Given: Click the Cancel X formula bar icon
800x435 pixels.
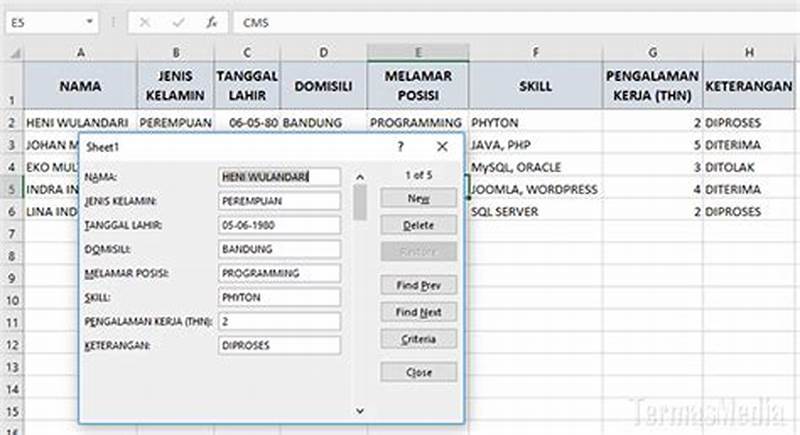Looking at the screenshot, I should (x=144, y=22).
